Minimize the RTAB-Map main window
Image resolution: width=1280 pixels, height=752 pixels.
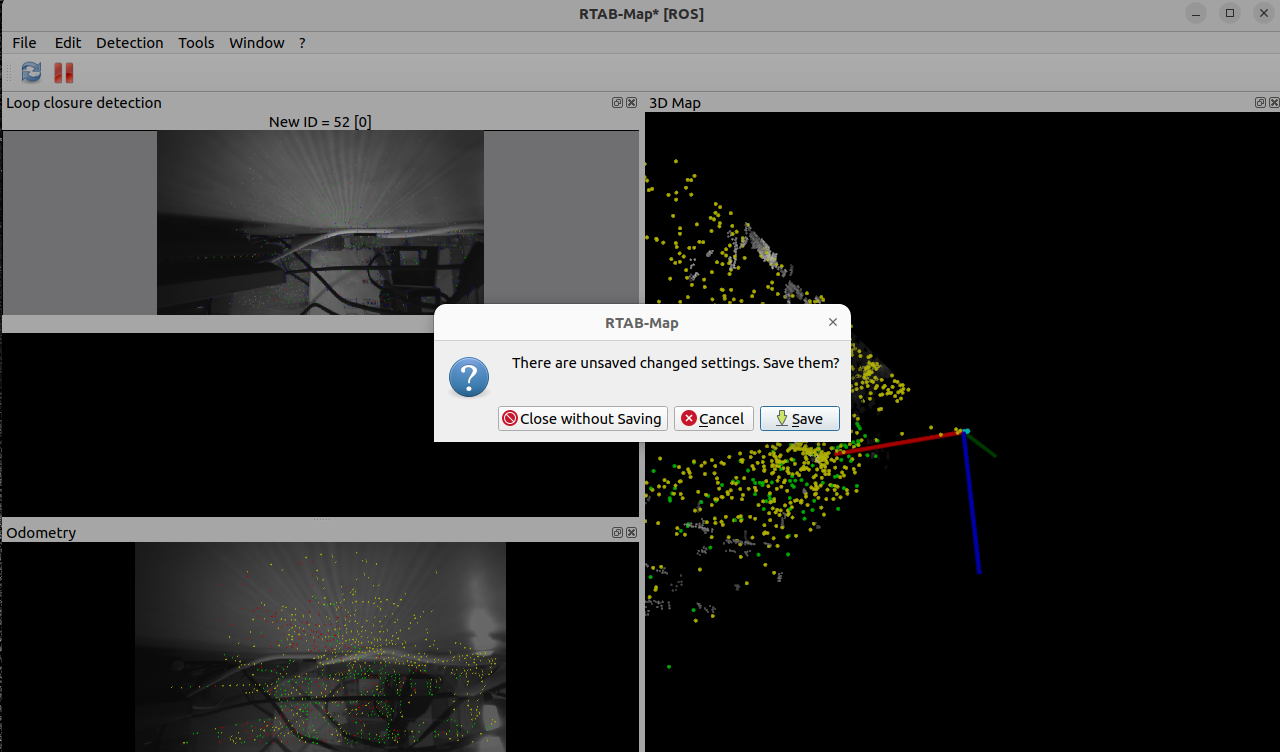pos(1195,13)
